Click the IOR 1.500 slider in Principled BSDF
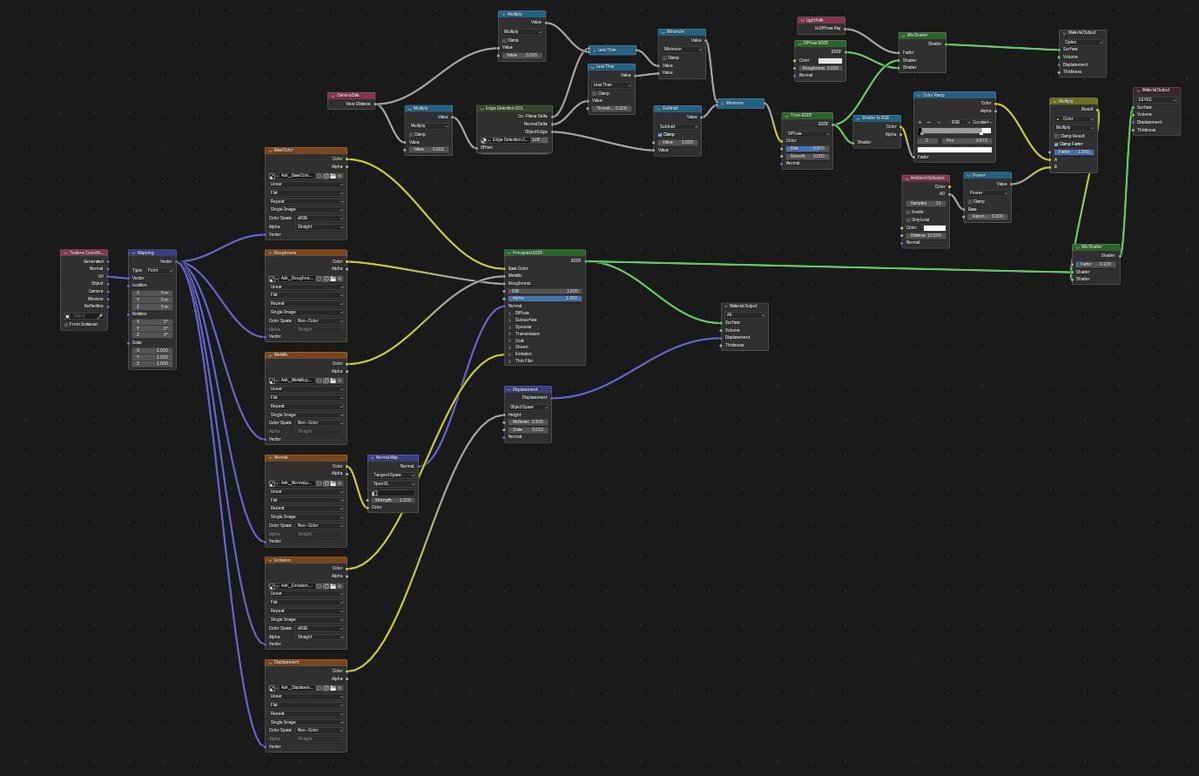 click(x=544, y=291)
